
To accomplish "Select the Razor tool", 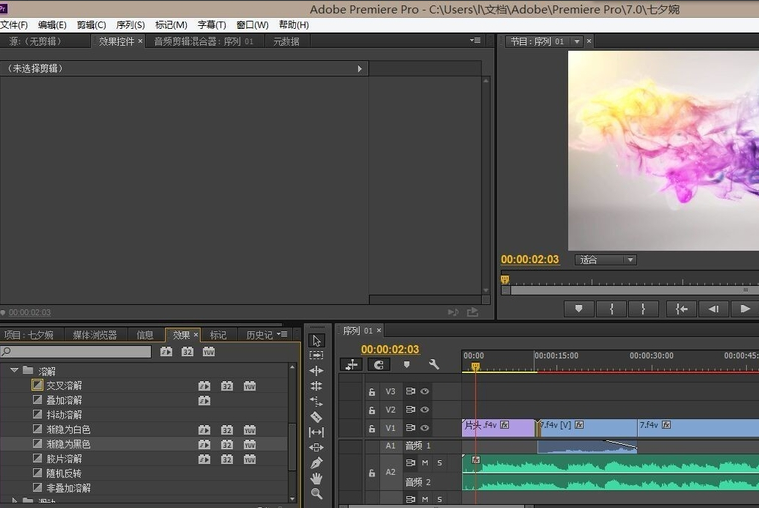I will point(316,417).
